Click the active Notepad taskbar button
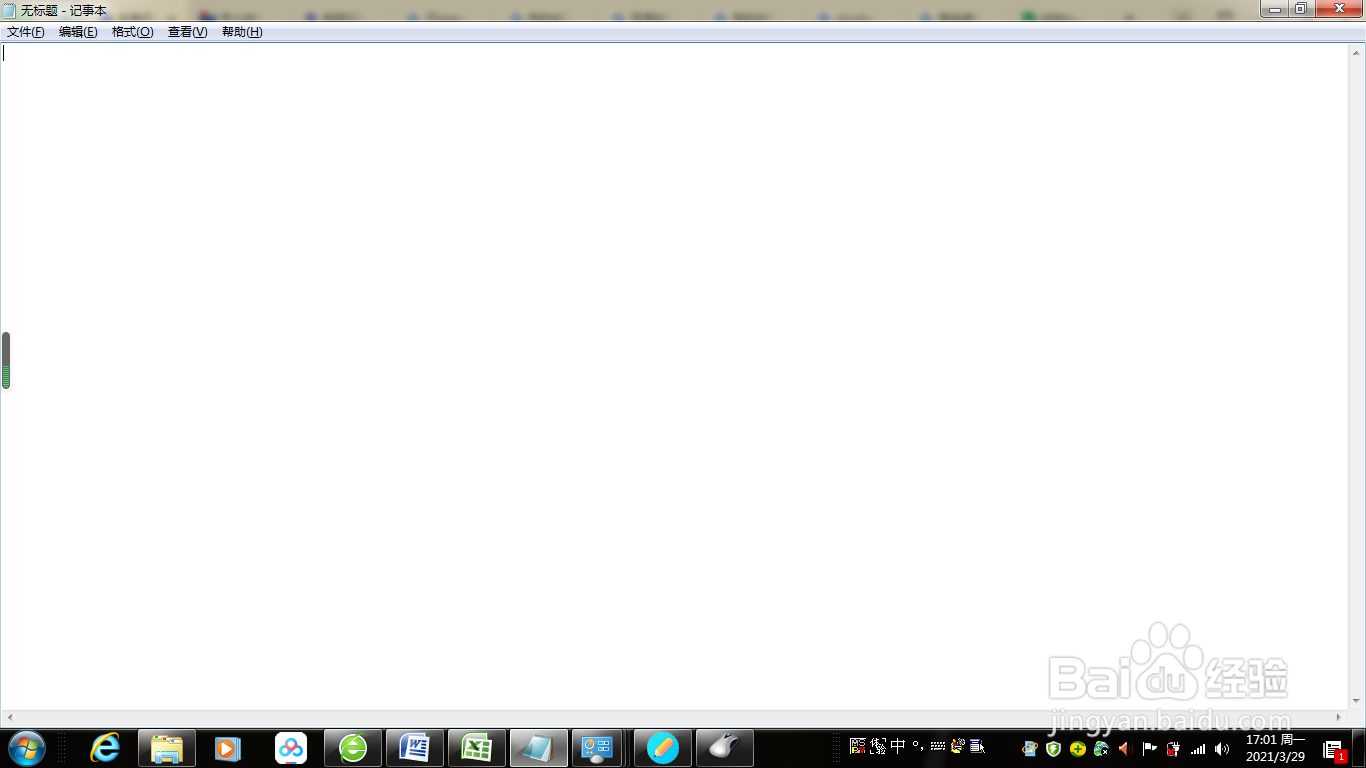Viewport: 1366px width, 768px height. pyautogui.click(x=539, y=748)
